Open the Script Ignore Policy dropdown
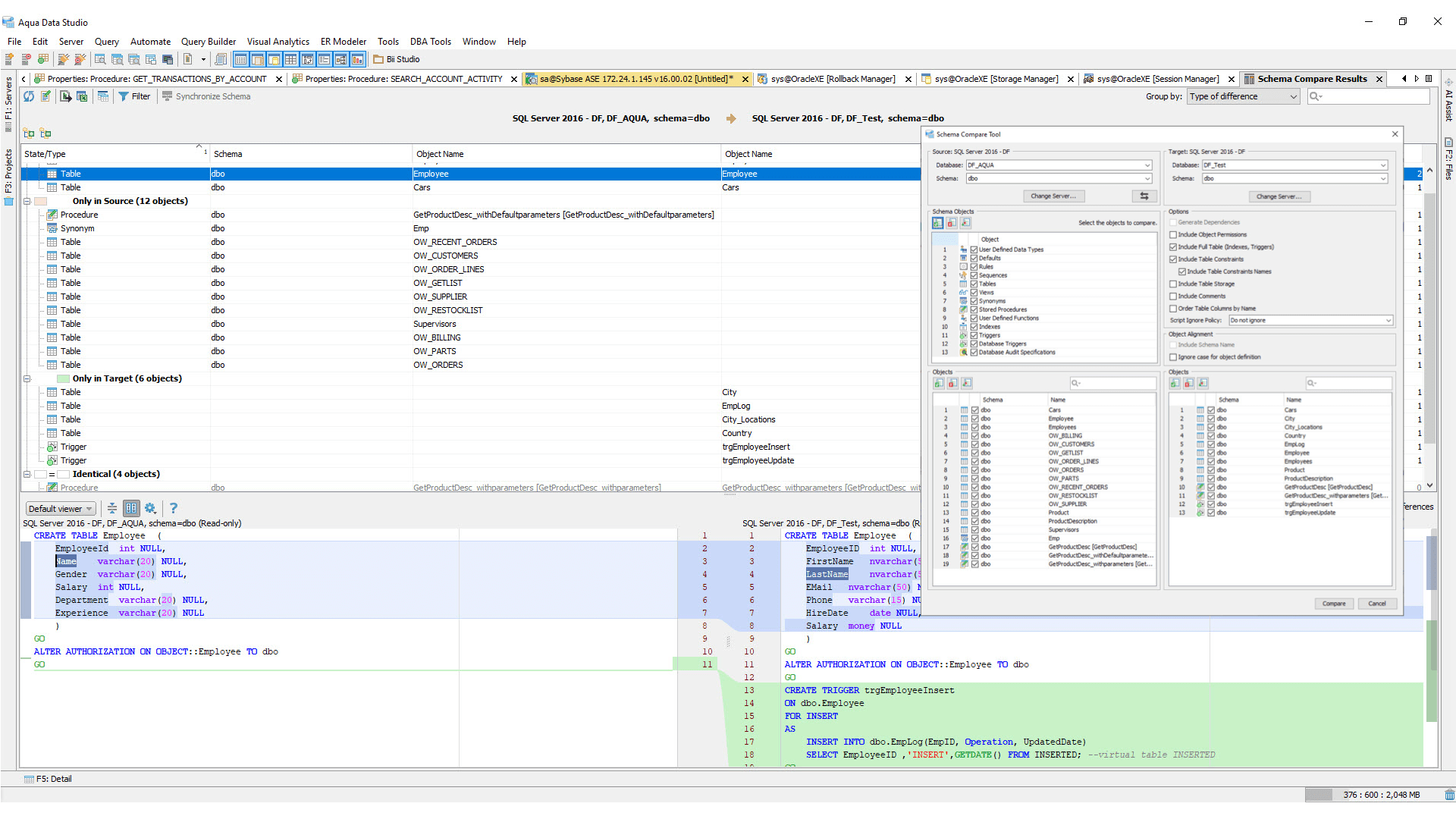Screen dimensions: 1456x819 tap(1385, 320)
